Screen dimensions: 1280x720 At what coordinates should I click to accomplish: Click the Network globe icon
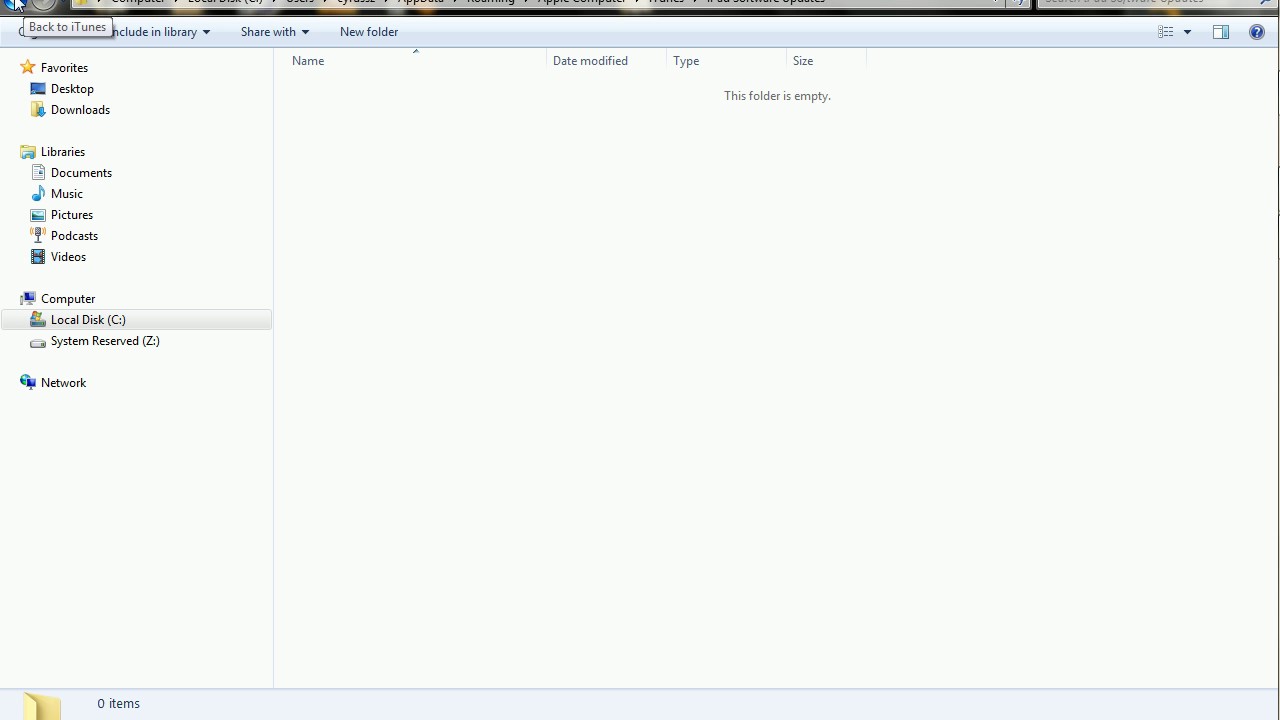(28, 383)
